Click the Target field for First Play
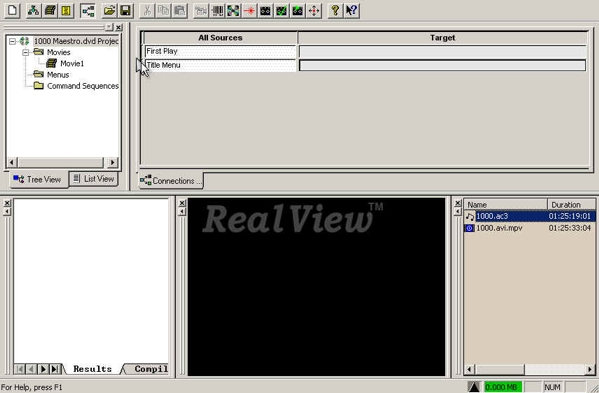Image resolution: width=599 pixels, height=393 pixels. (442, 52)
